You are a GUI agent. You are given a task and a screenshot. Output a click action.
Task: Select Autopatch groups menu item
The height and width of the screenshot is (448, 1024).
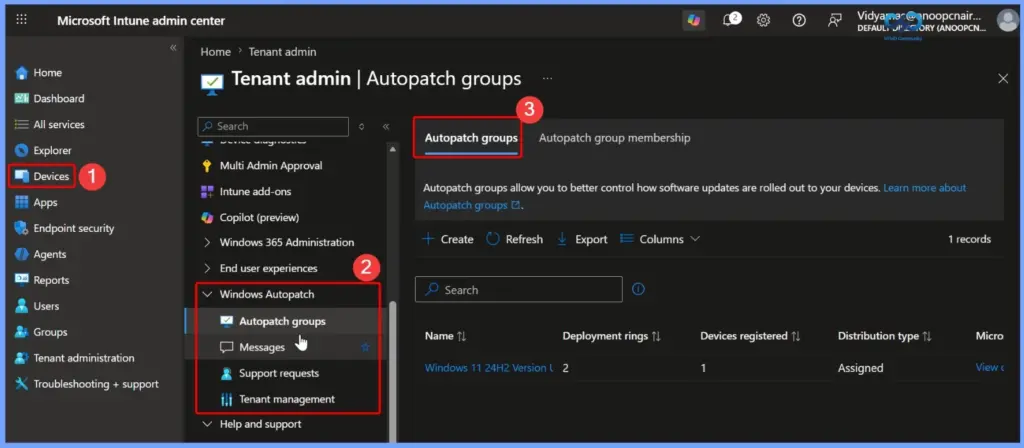(282, 321)
